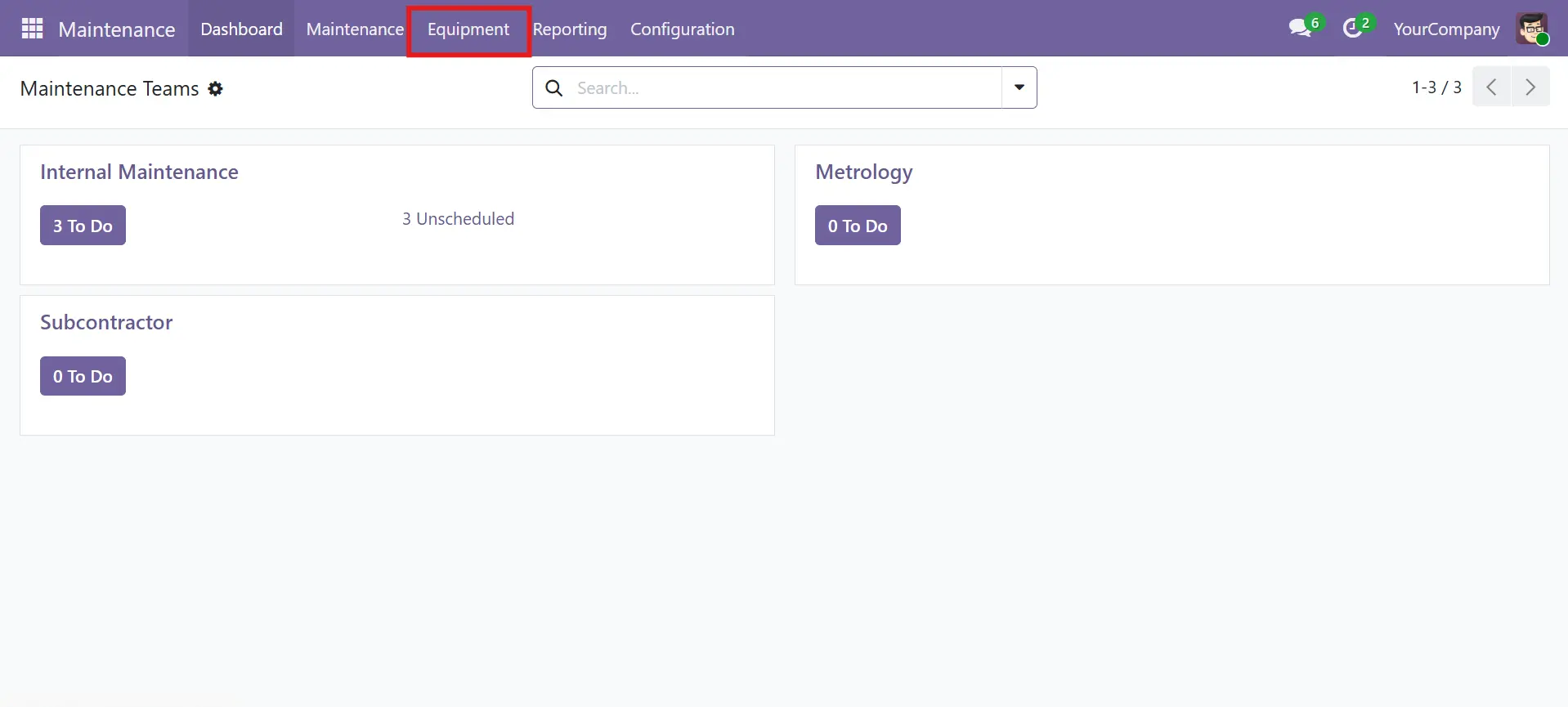
Task: Click the 1-3 / 3 pager counter
Action: pos(1436,87)
